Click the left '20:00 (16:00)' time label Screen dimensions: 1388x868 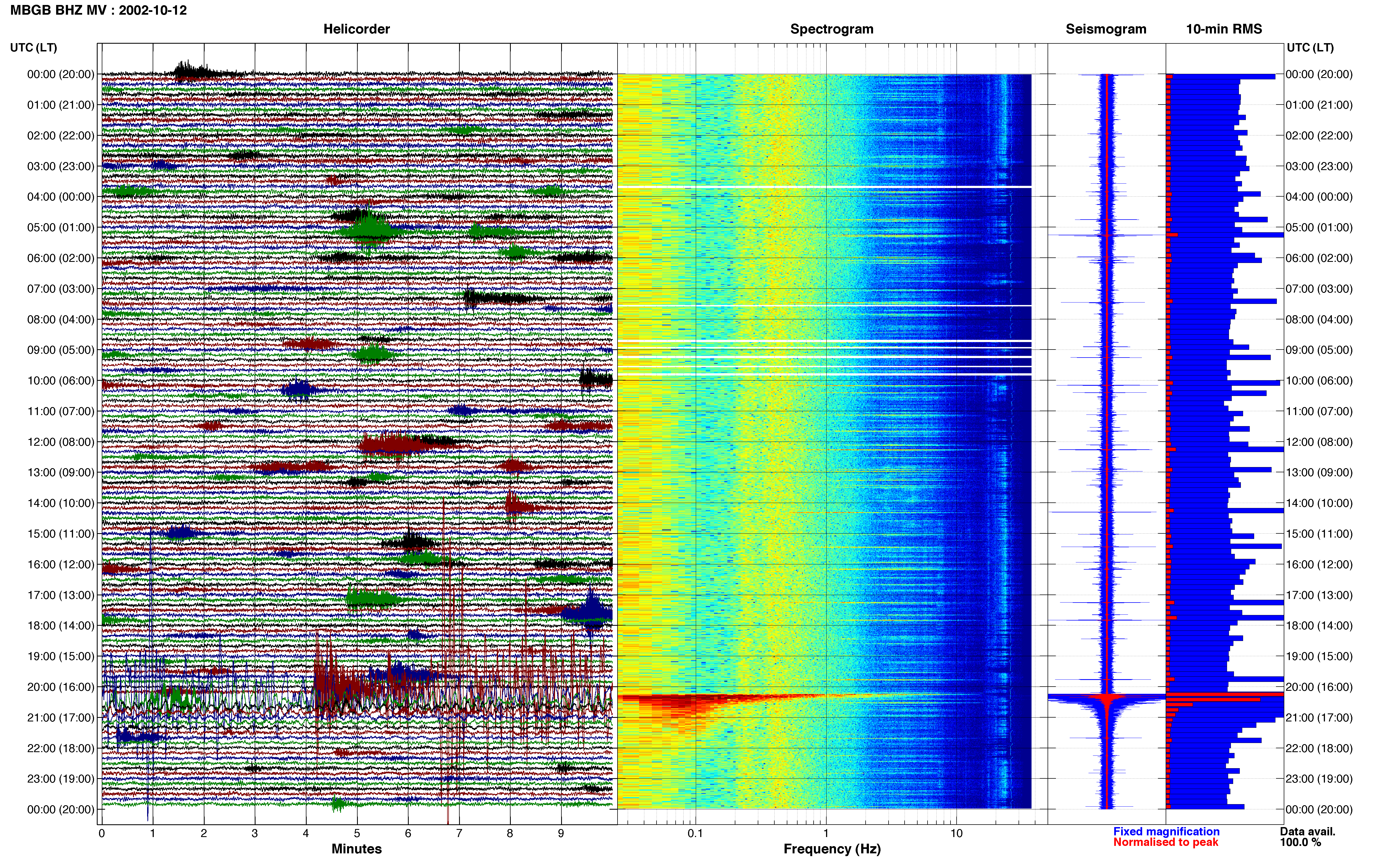(61, 687)
